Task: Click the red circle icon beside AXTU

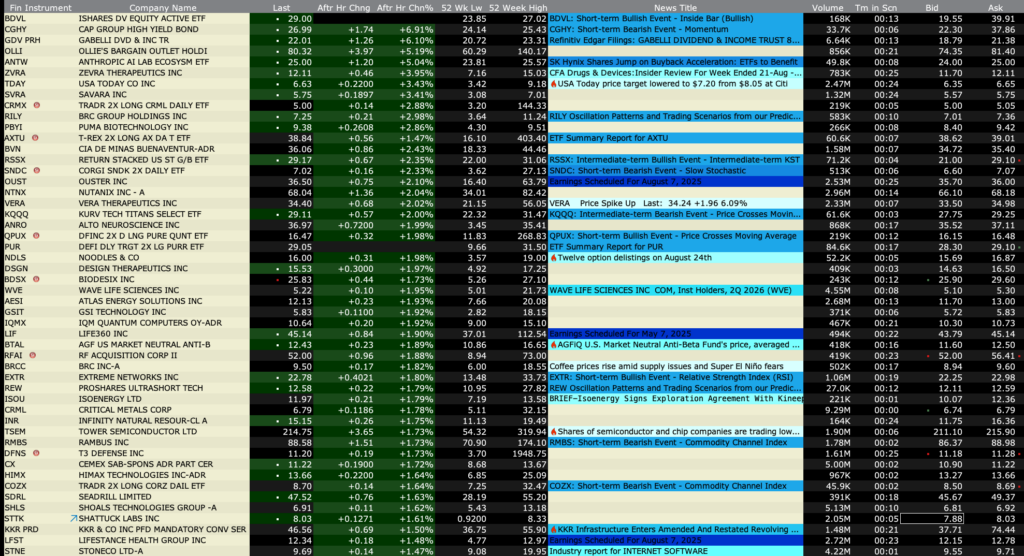Action: pyautogui.click(x=35, y=138)
